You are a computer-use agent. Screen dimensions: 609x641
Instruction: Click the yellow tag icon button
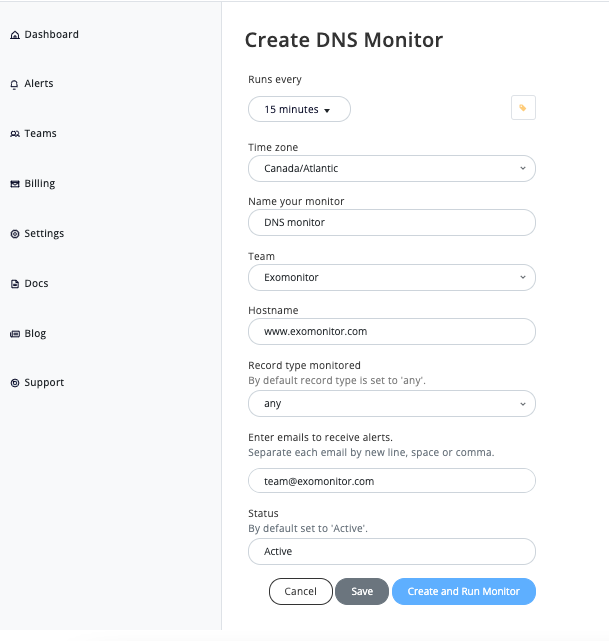tap(523, 108)
